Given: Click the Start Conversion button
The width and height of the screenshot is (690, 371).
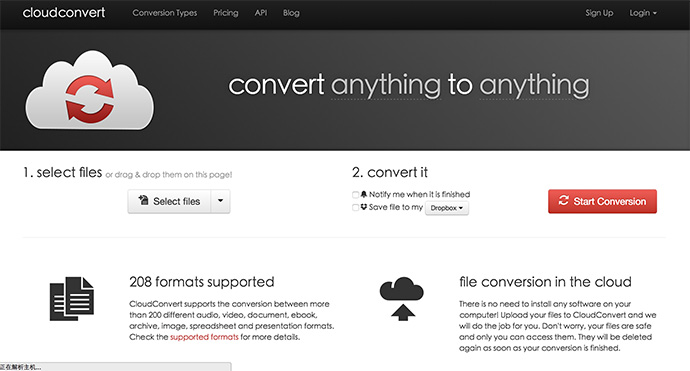Looking at the screenshot, I should (x=602, y=202).
